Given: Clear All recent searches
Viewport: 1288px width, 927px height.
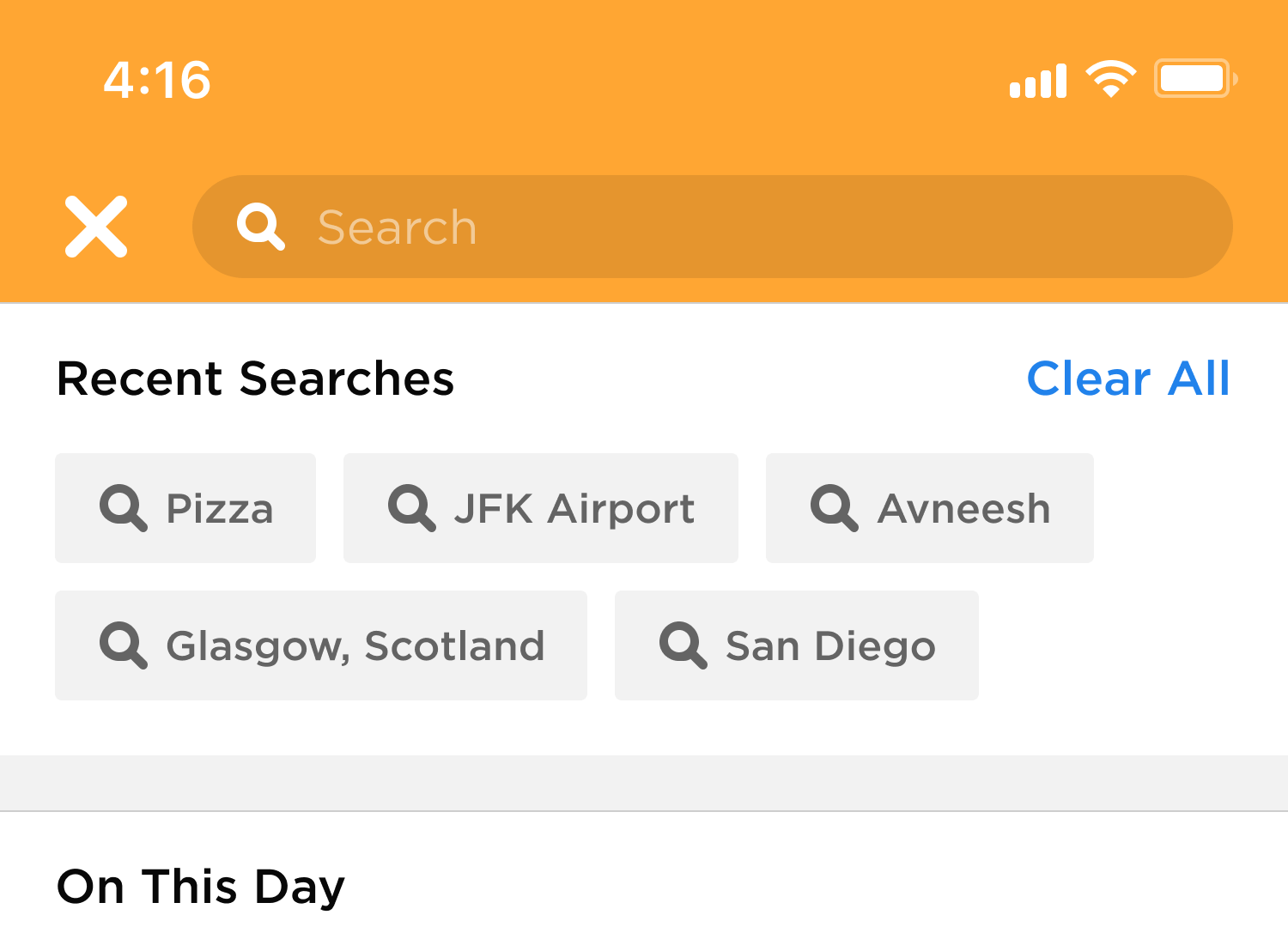Looking at the screenshot, I should click(x=1127, y=379).
